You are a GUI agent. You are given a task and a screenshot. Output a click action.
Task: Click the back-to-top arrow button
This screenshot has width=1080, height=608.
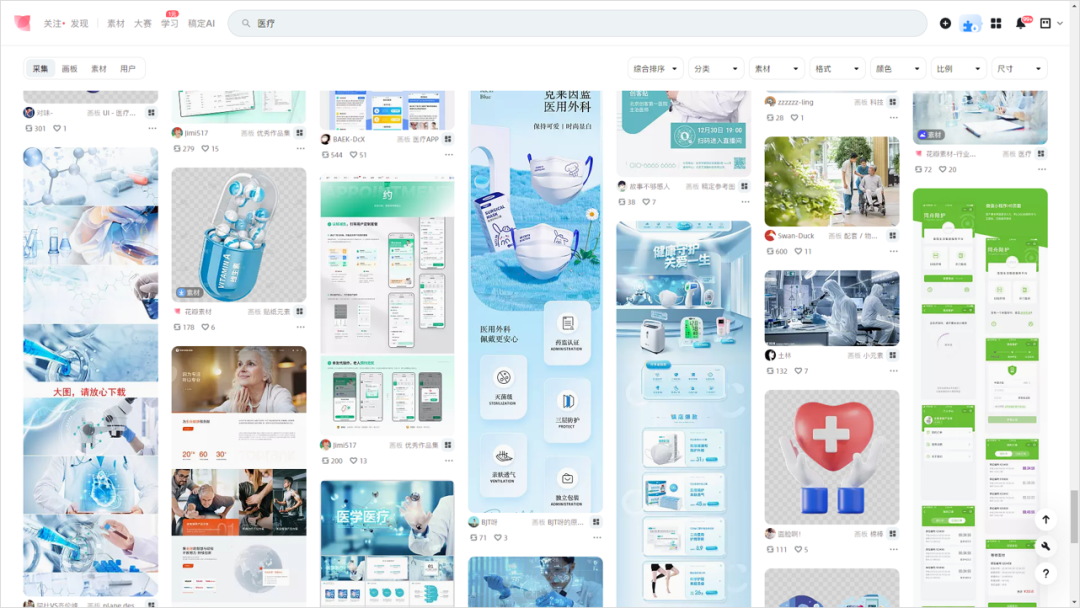tap(1046, 520)
